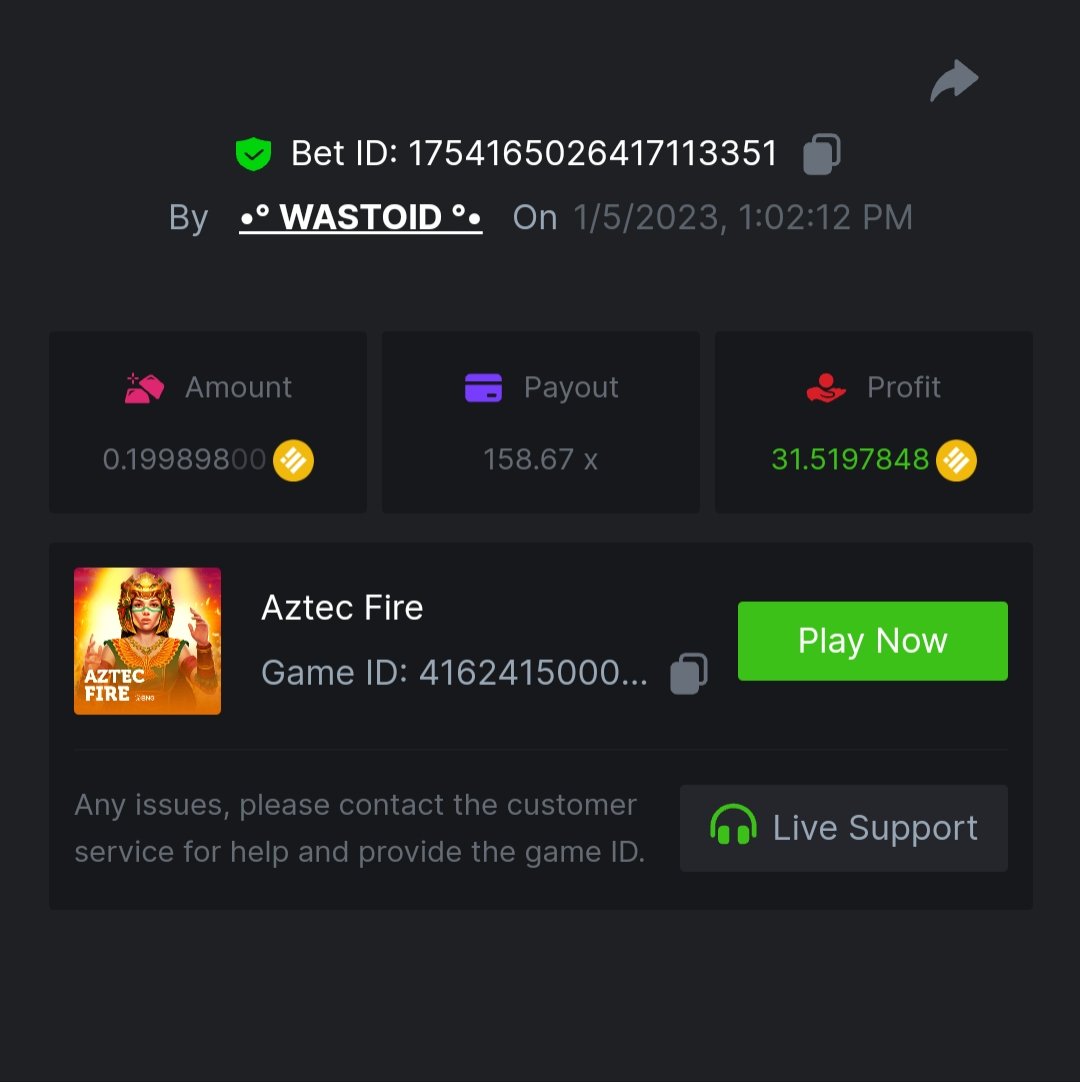
Task: Click the bet amount 0.19989800
Action: pos(184,460)
